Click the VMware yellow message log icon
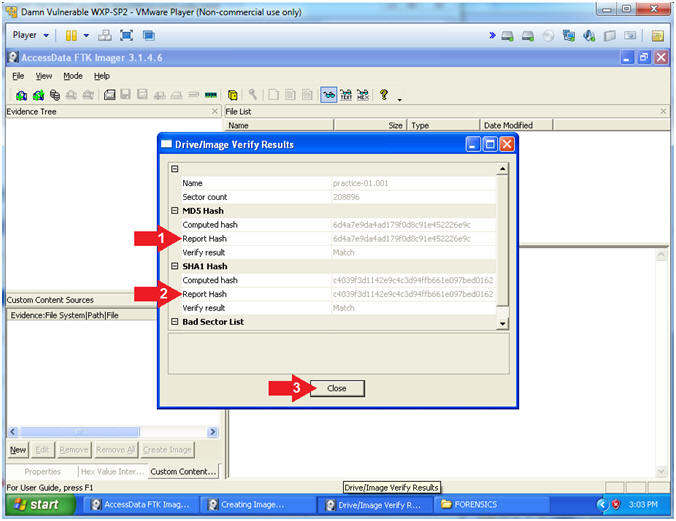This screenshot has height=521, width=676. coord(657,36)
